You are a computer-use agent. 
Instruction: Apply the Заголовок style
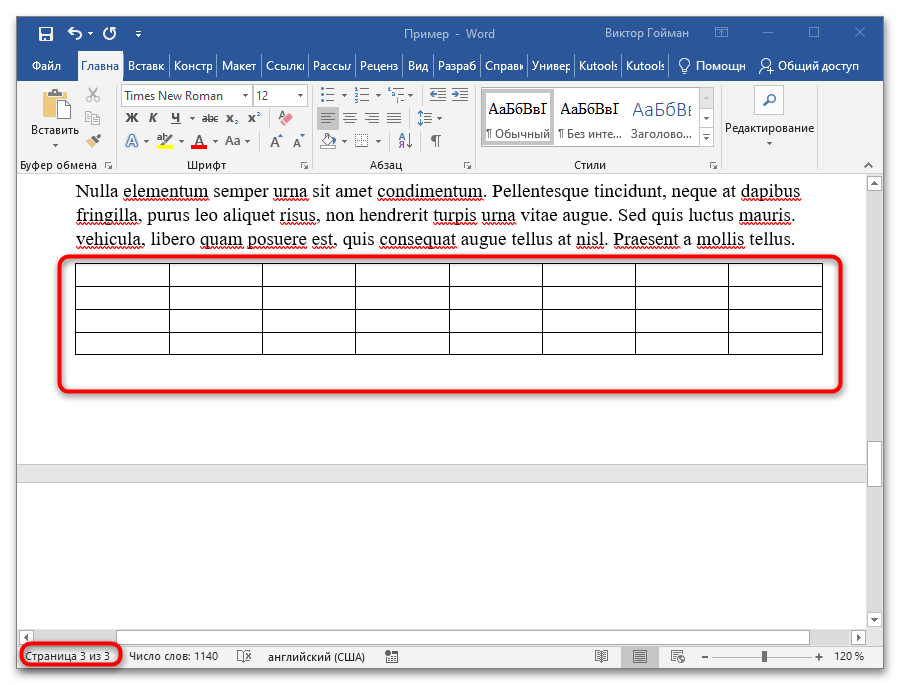coord(662,118)
